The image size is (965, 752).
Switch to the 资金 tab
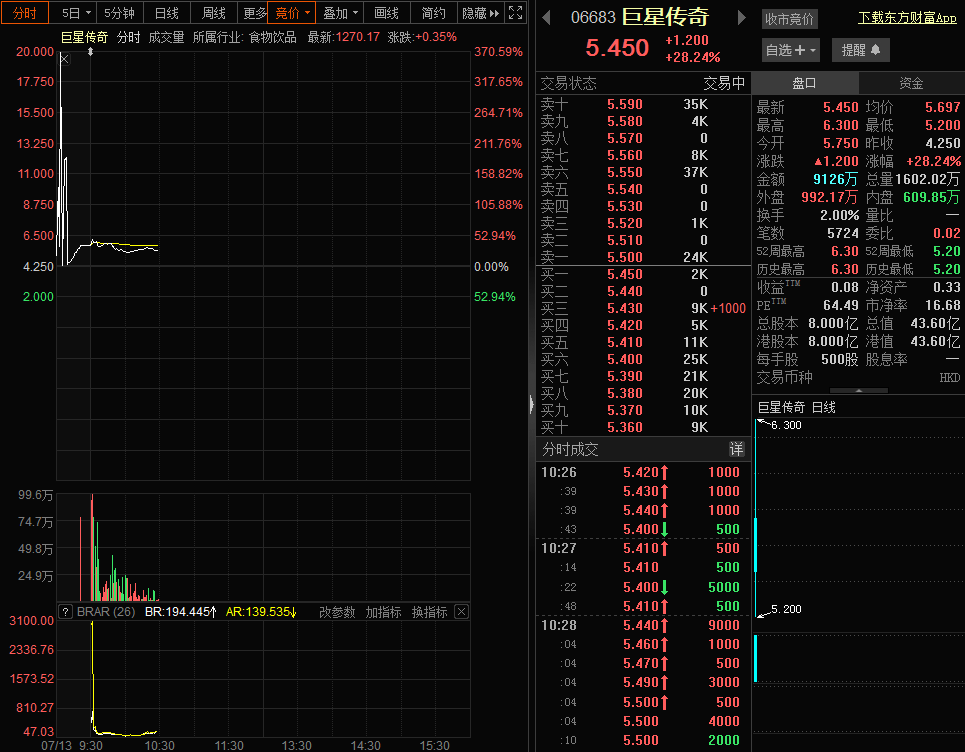point(911,83)
